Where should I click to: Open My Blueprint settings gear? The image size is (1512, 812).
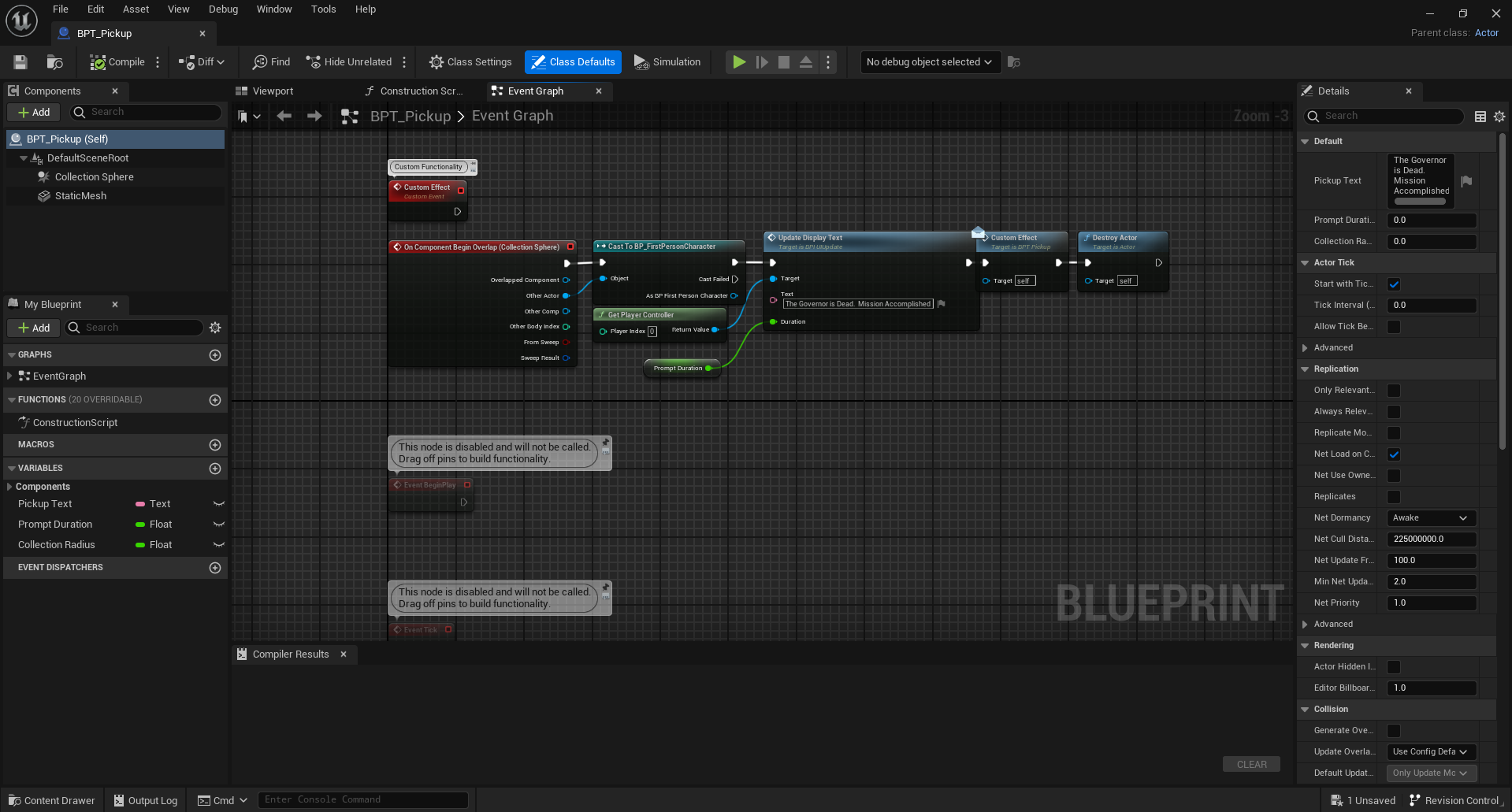(x=215, y=328)
